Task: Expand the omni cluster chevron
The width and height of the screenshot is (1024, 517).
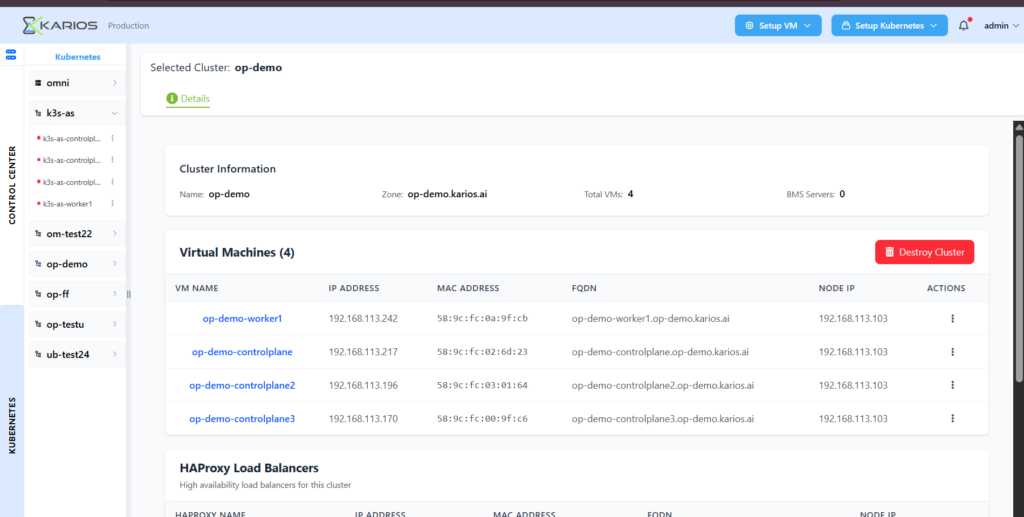Action: [x=115, y=83]
